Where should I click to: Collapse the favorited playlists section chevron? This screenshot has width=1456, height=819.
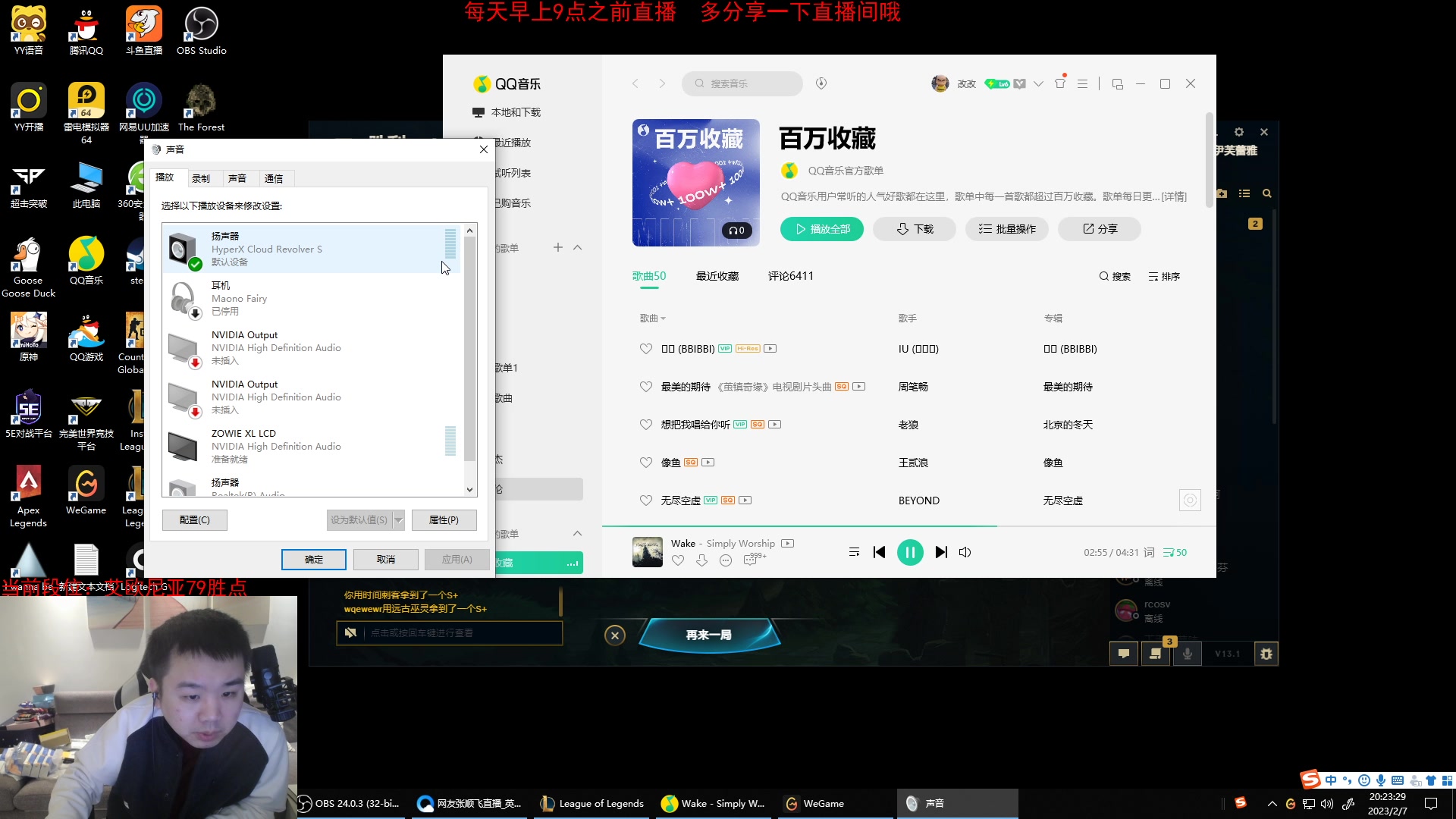coord(578,533)
